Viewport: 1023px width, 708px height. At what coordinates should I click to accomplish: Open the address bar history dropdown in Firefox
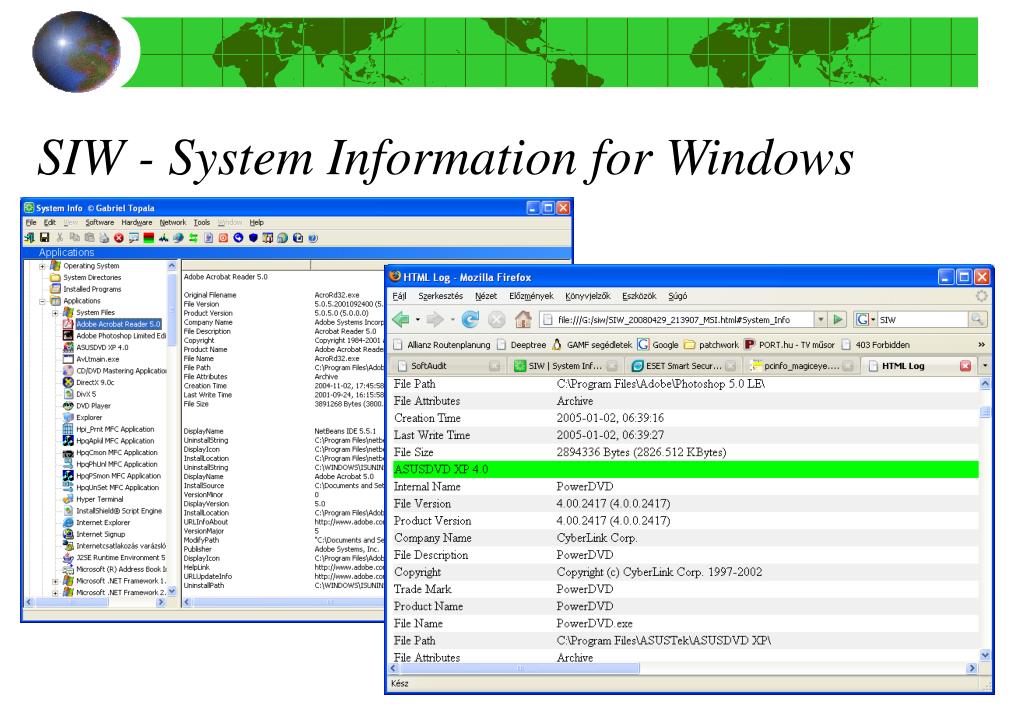point(821,320)
